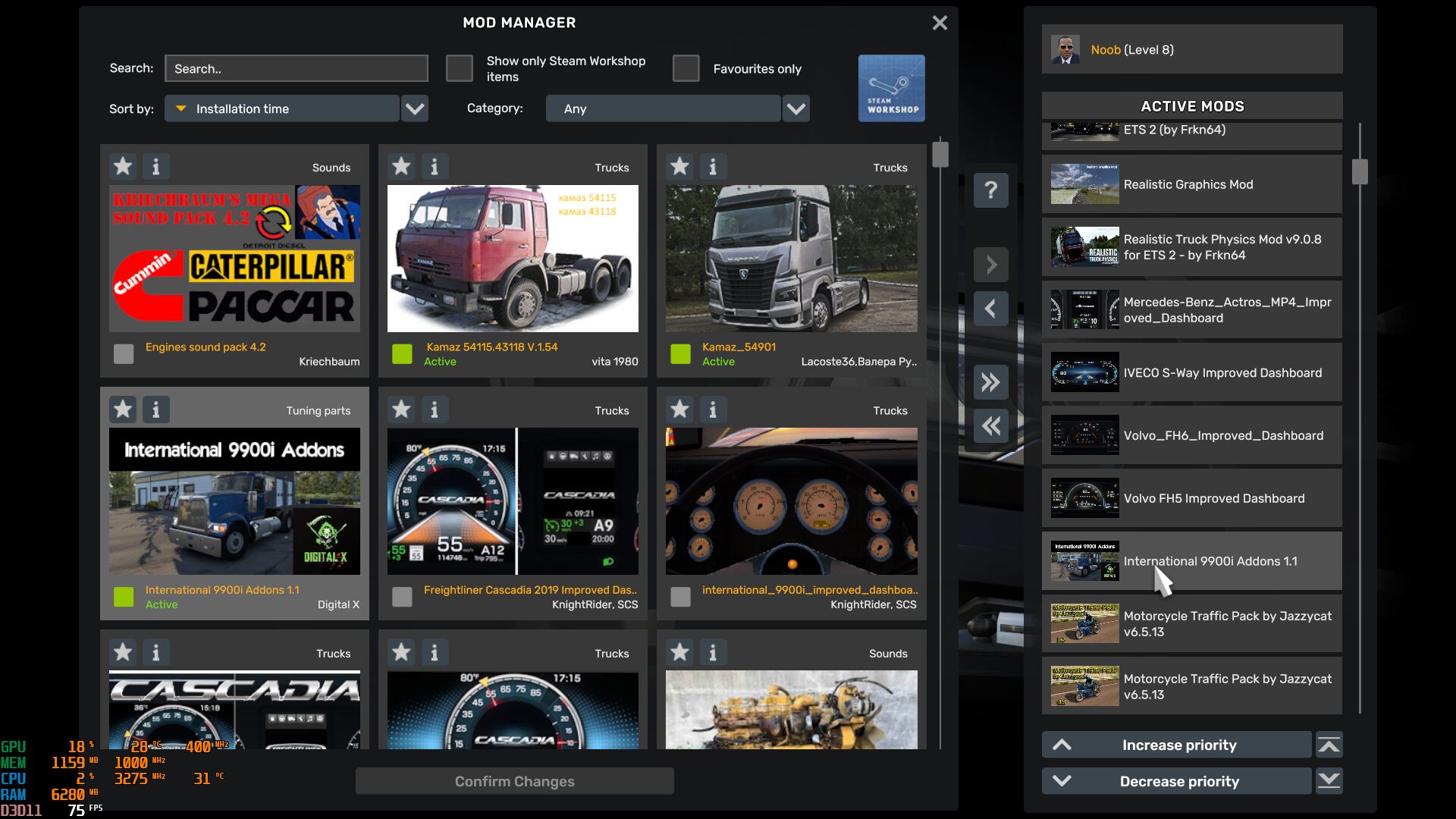
Task: Favourite the Engines sound pack 4.2 star
Action: click(123, 166)
